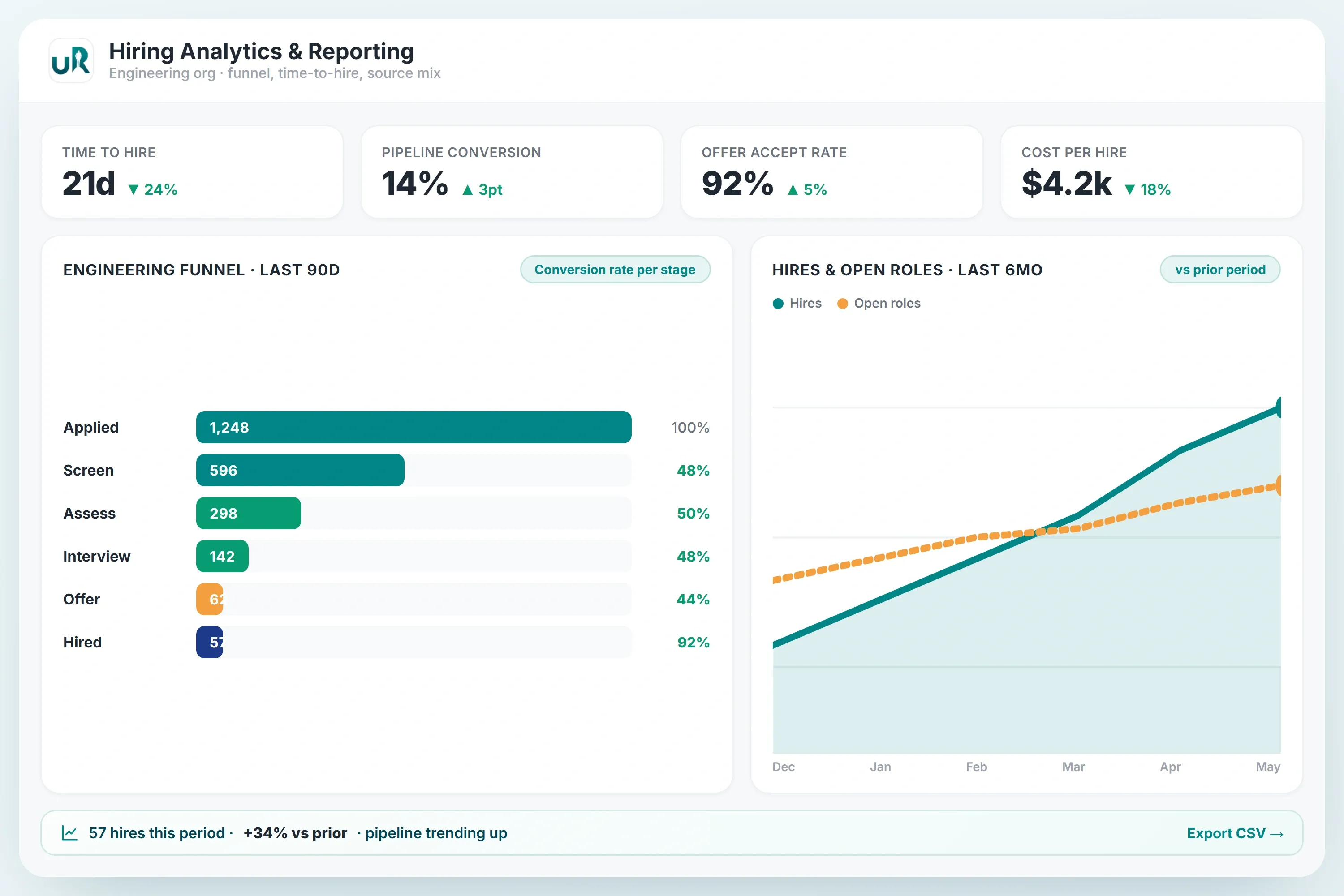Click the 48% rate for Screen
Screen dimensions: 1344x896
coord(693,470)
